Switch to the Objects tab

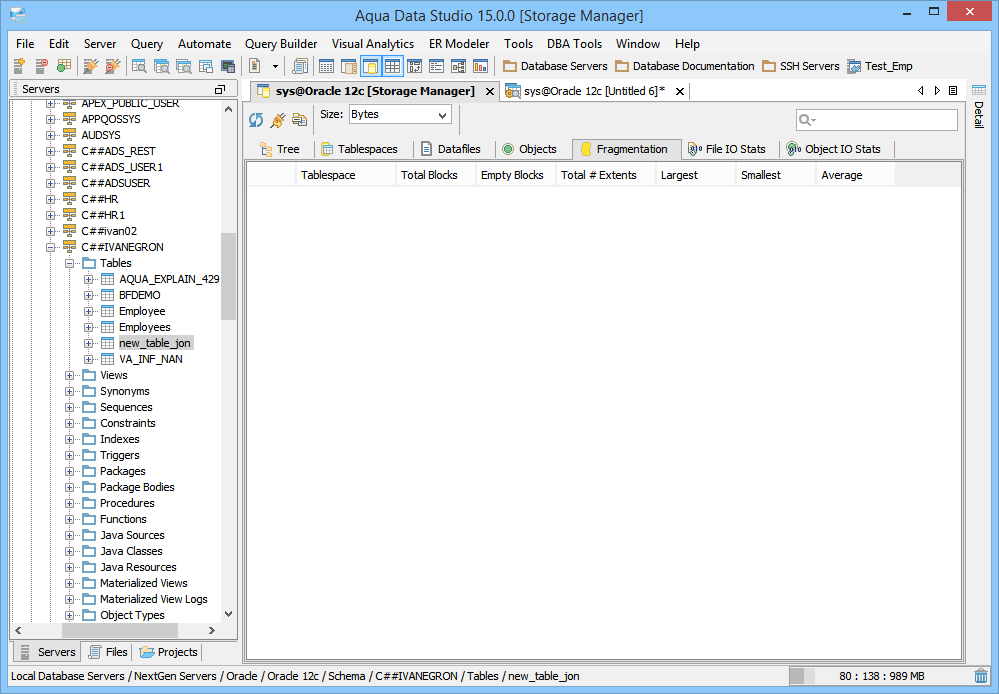pyautogui.click(x=529, y=149)
